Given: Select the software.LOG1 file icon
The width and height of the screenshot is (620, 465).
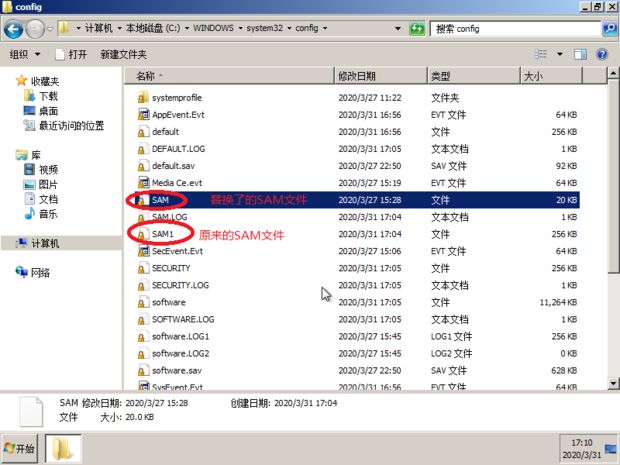Looking at the screenshot, I should tap(143, 336).
